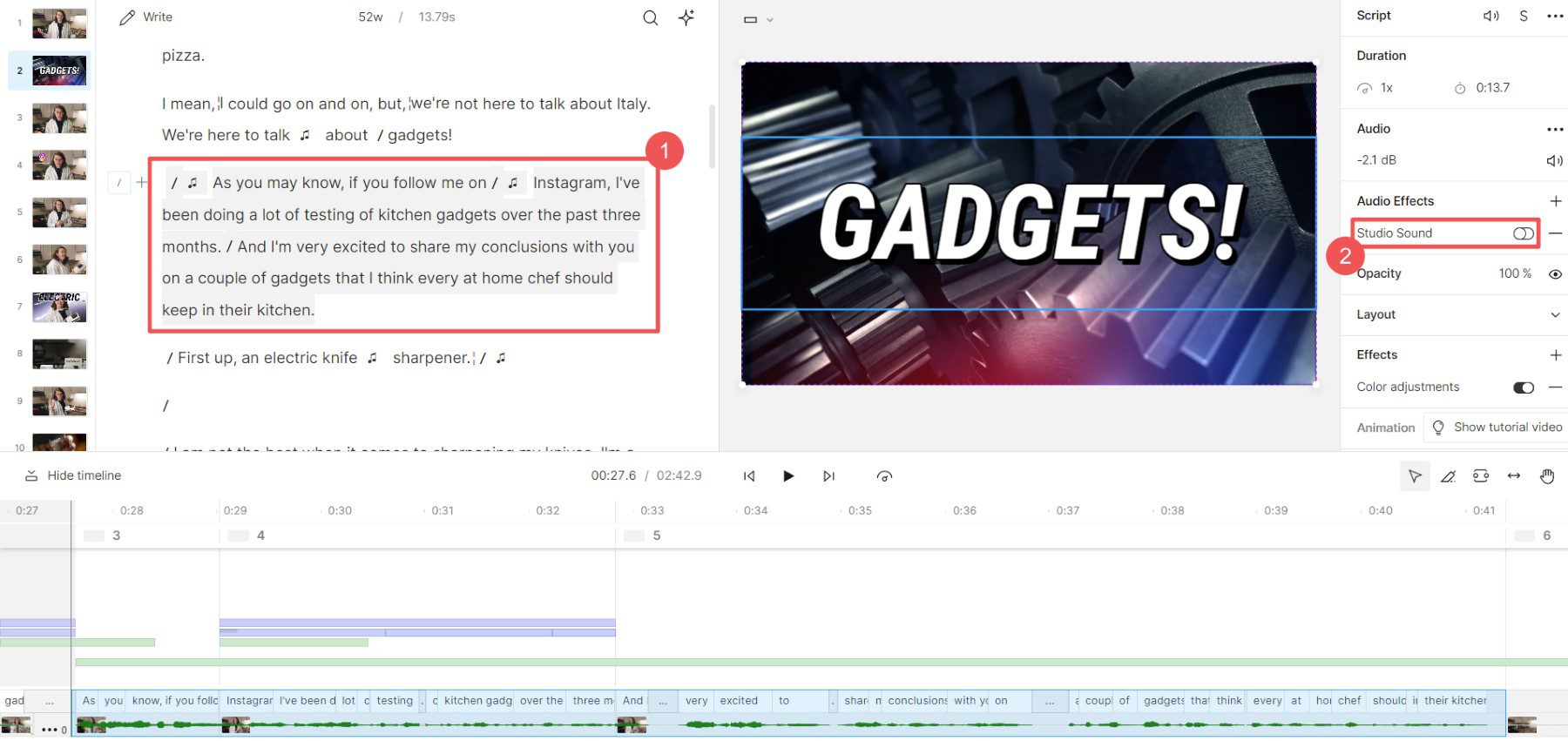Expand the Layout section chevron
This screenshot has height=741, width=1568.
[1555, 315]
